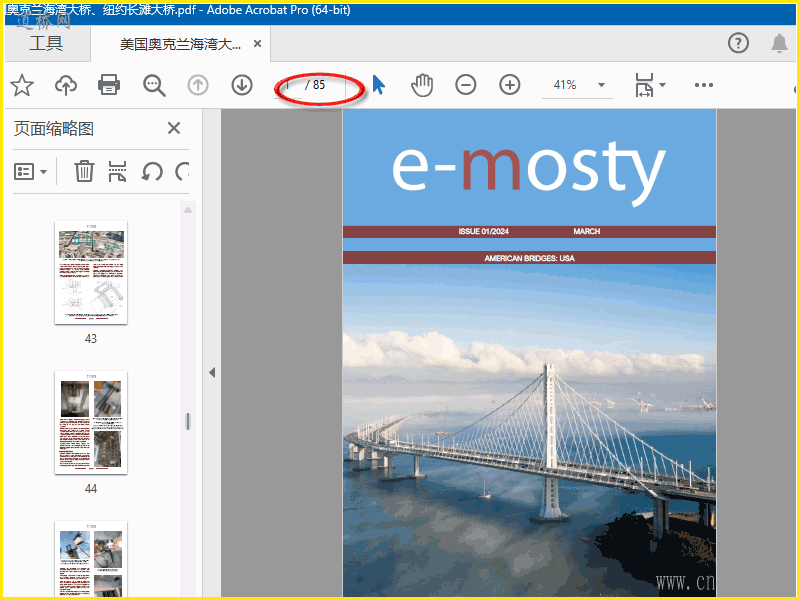The image size is (800, 600).
Task: Select the 美国奥克兰海湾大... document tab
Action: pyautogui.click(x=180, y=44)
